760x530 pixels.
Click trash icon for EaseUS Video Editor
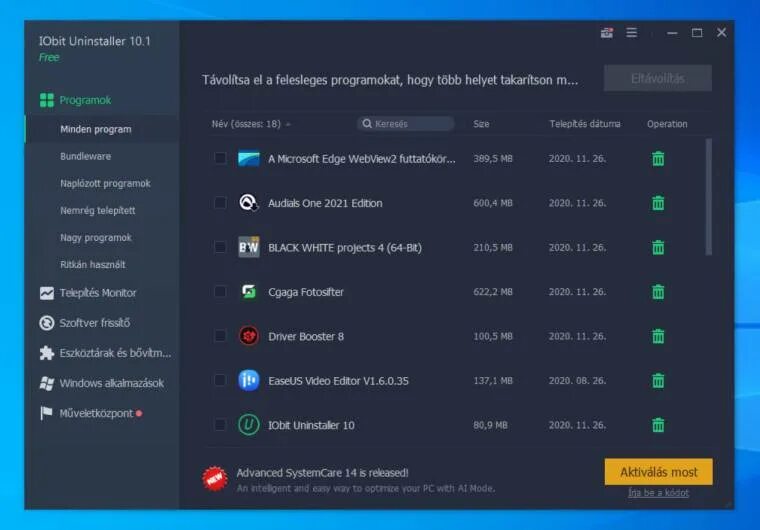(658, 381)
